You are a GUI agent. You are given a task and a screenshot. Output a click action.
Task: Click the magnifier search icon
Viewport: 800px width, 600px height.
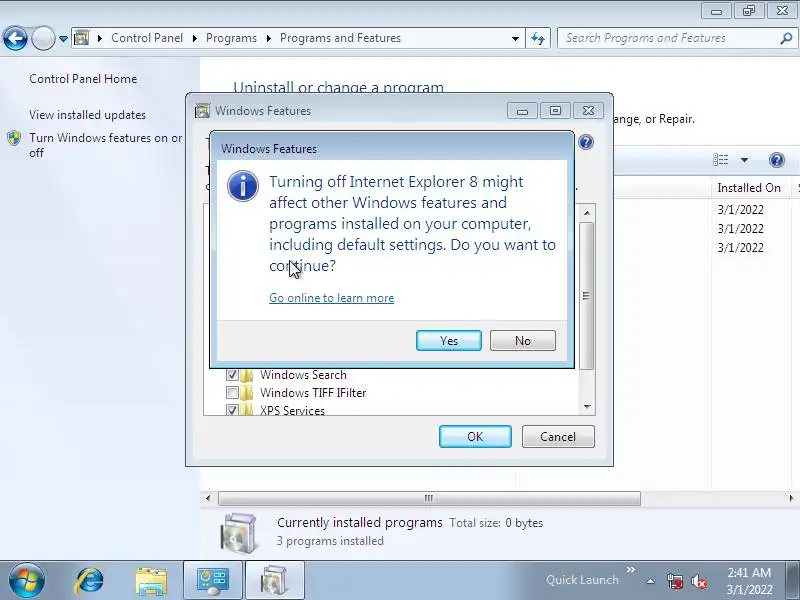point(786,38)
